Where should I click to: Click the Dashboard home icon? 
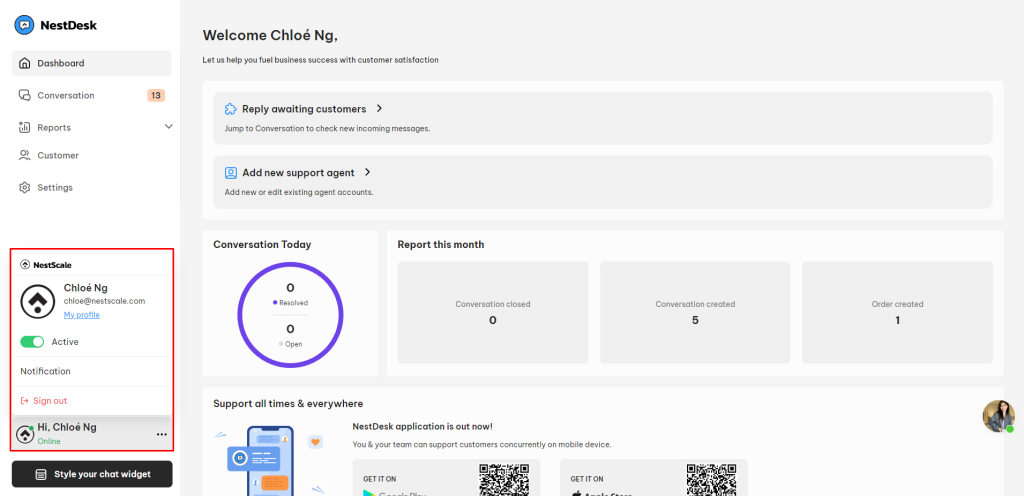pyautogui.click(x=25, y=63)
